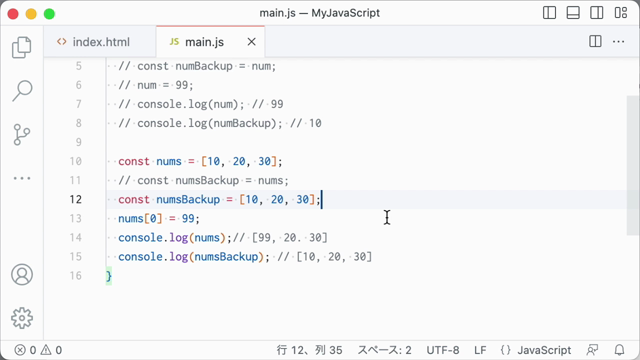Image resolution: width=640 pixels, height=360 pixels.
Task: Select the main.js tab
Action: [204, 42]
